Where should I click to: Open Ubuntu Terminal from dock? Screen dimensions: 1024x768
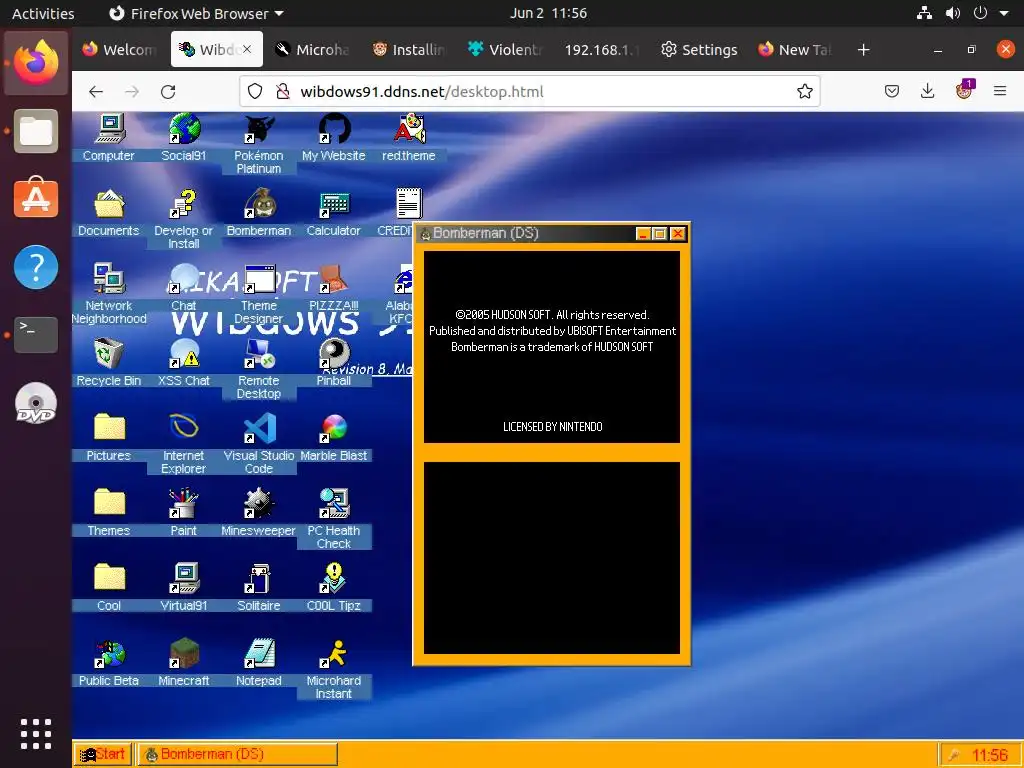[36, 334]
